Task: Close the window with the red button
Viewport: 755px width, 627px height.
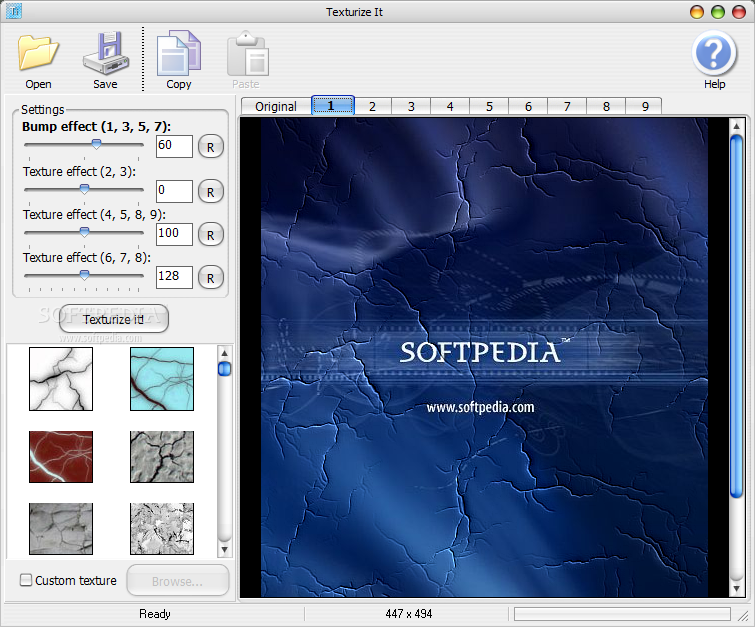Action: [x=739, y=12]
